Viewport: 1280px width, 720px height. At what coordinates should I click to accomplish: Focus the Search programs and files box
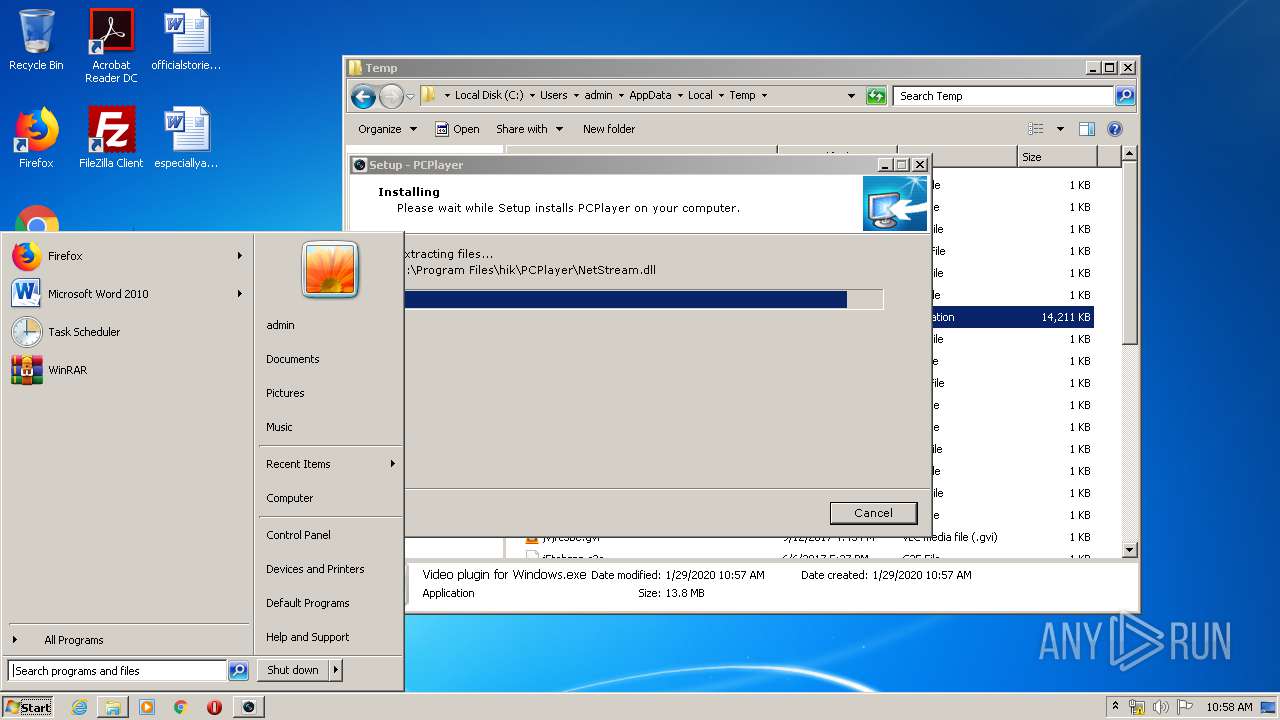click(117, 671)
